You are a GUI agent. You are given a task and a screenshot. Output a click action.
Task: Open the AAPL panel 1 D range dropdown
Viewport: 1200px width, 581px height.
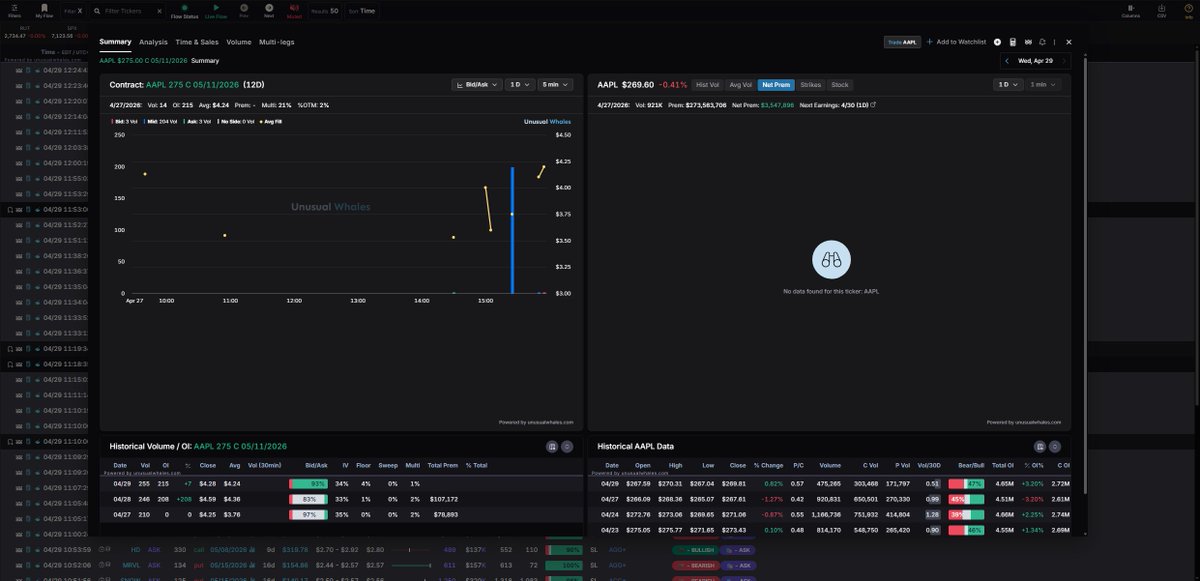[1007, 85]
